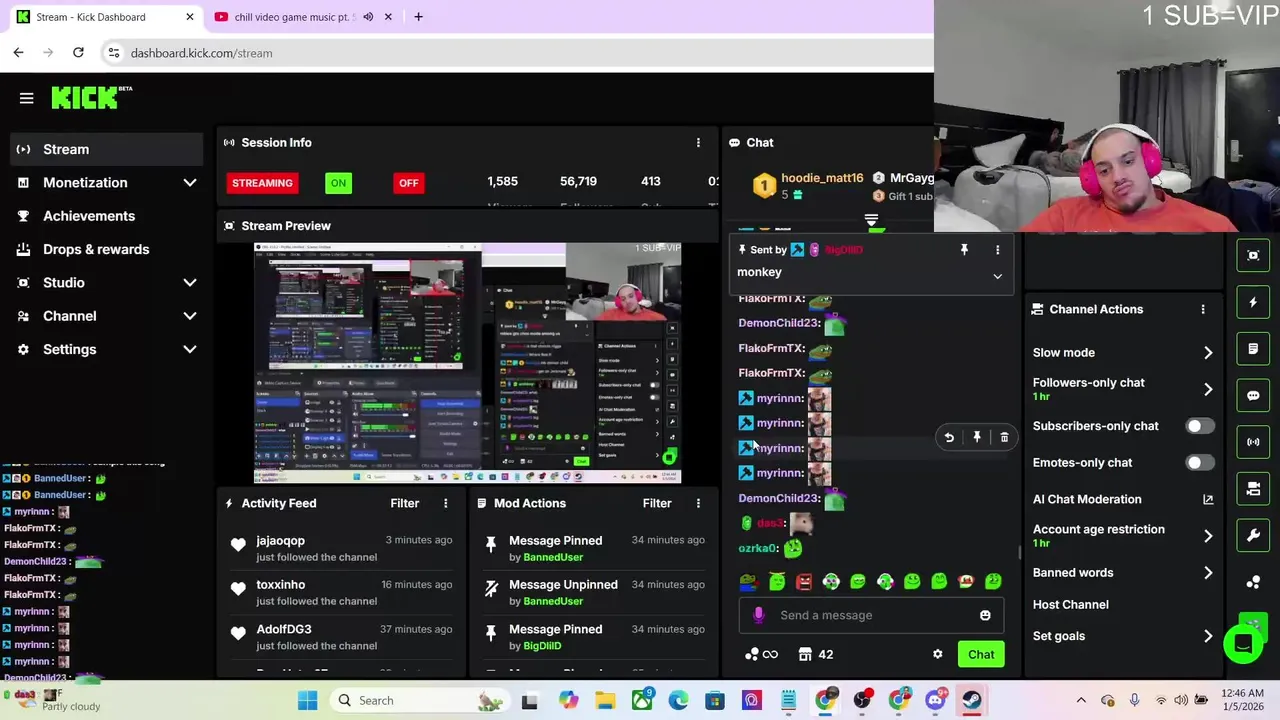1280x720 pixels.
Task: Open the emoji picker in the chat input
Action: [985, 615]
